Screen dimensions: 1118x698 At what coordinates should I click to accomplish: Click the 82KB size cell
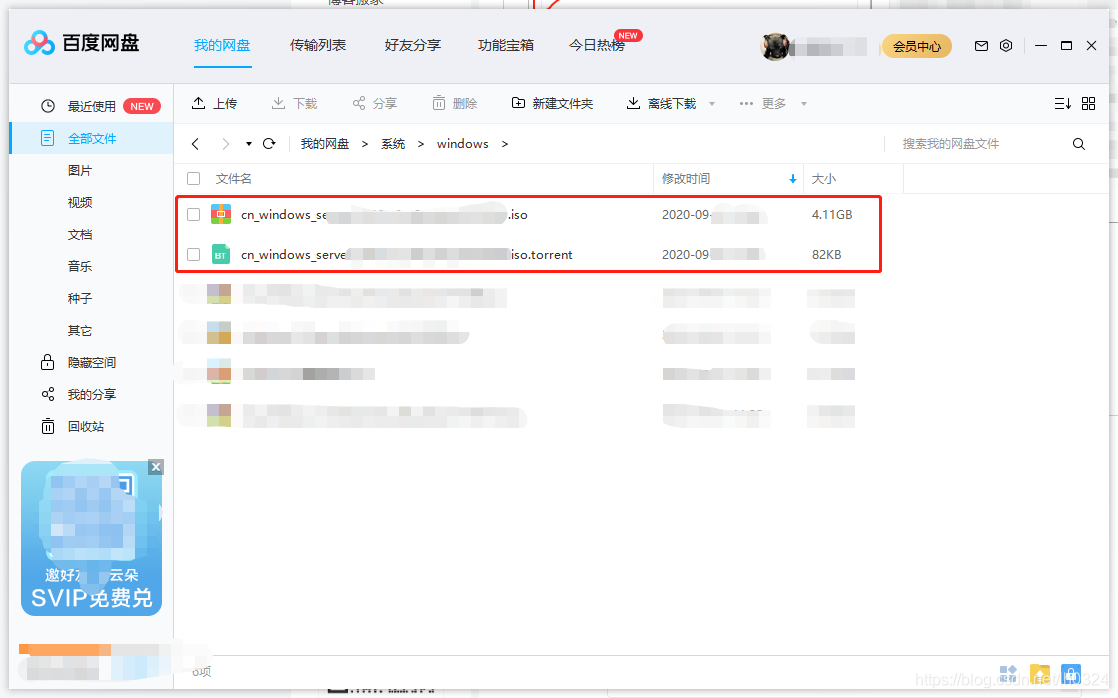(826, 255)
